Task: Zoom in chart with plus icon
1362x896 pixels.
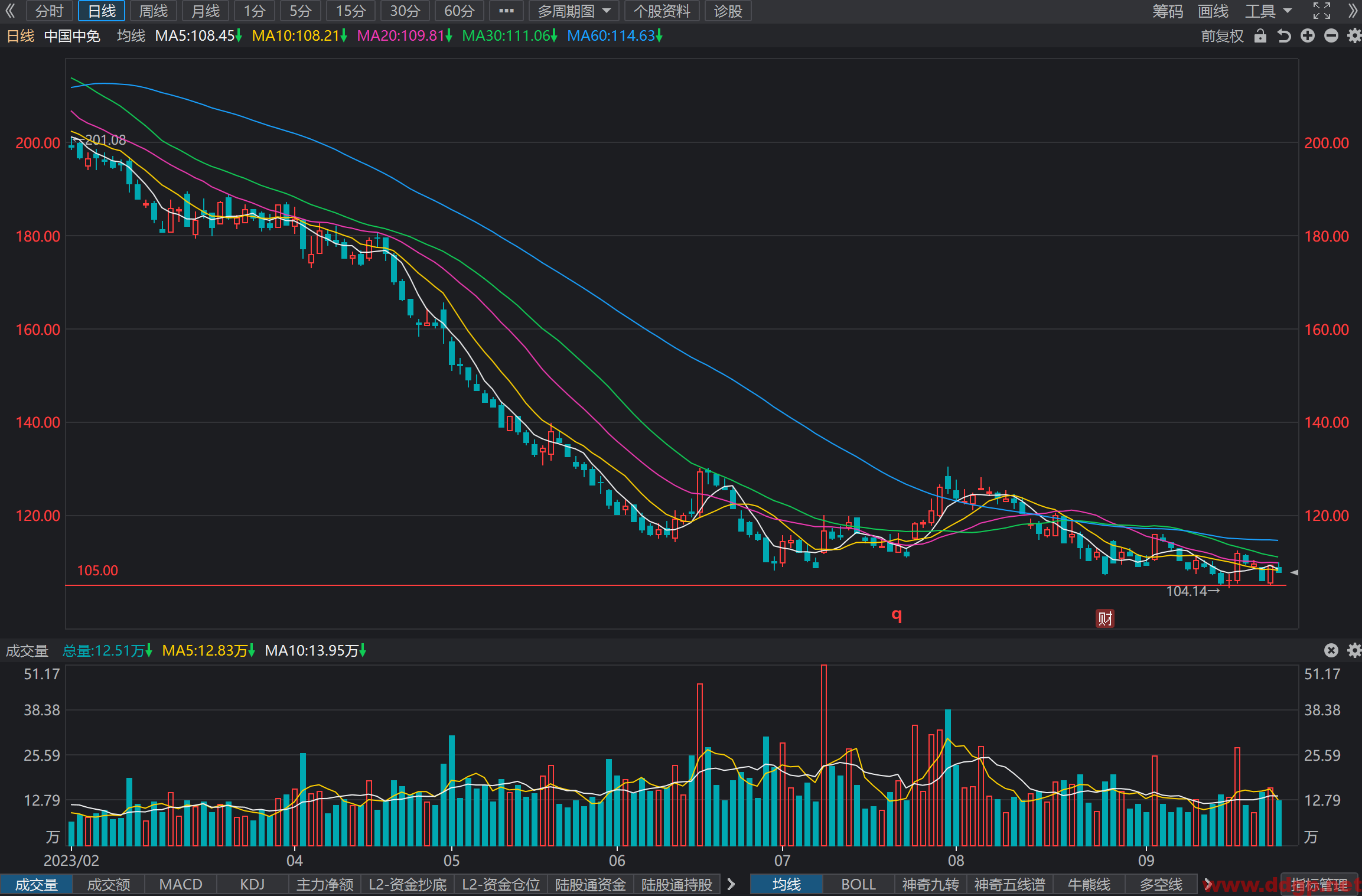Action: click(1308, 36)
